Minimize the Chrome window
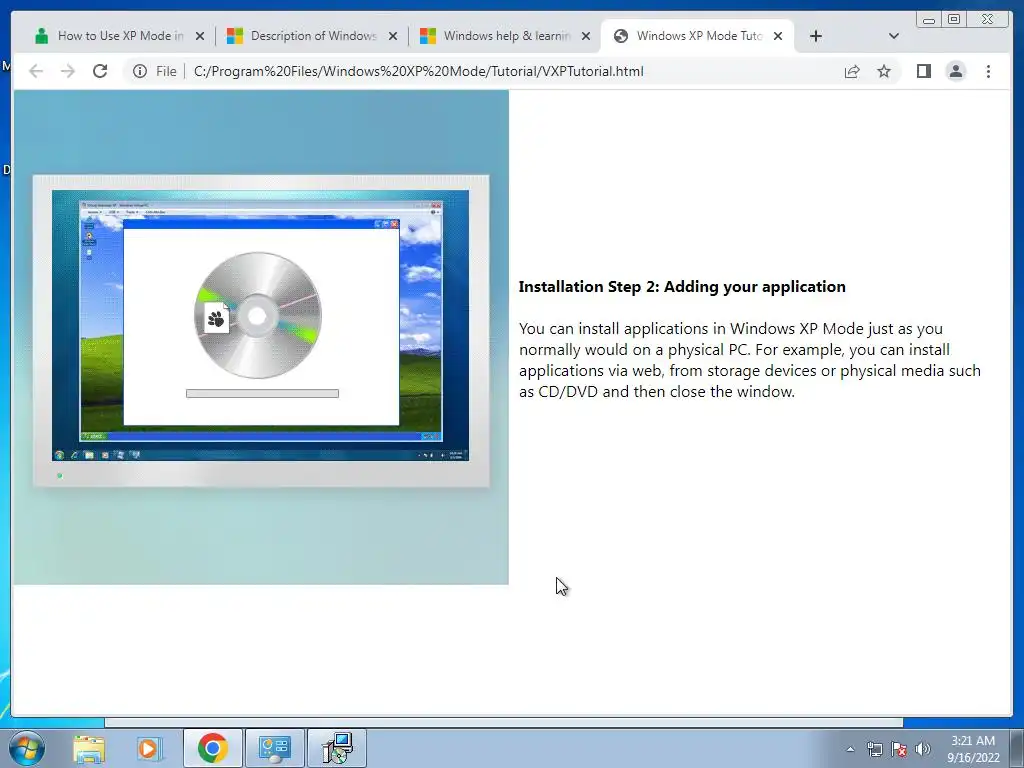 [929, 20]
